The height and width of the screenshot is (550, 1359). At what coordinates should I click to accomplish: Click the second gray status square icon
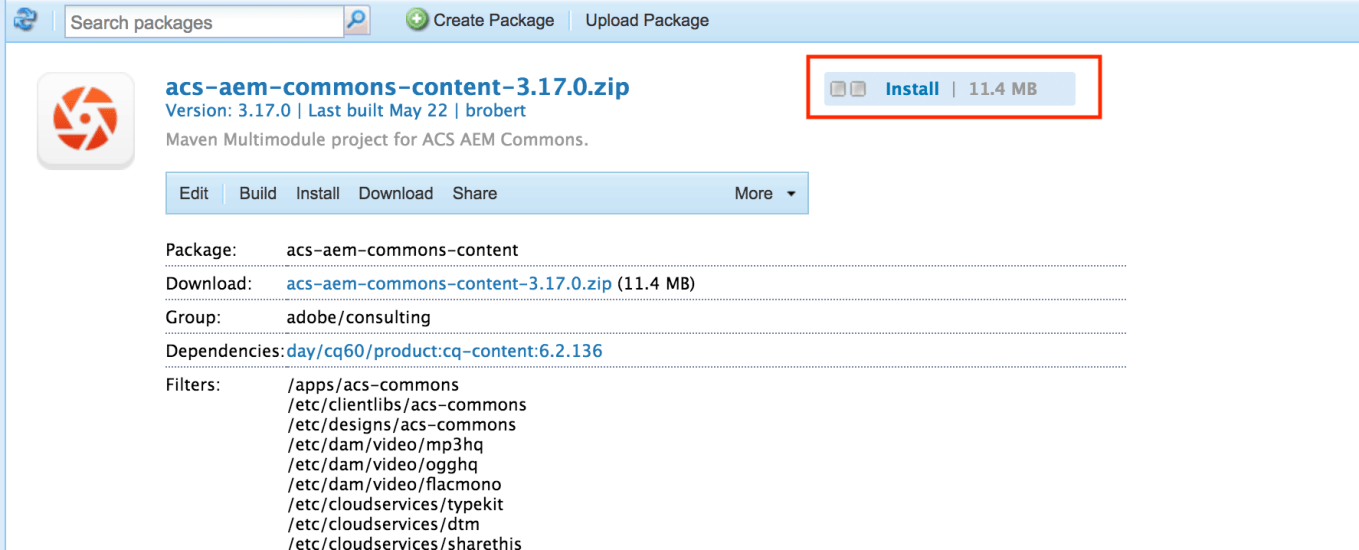[x=858, y=89]
